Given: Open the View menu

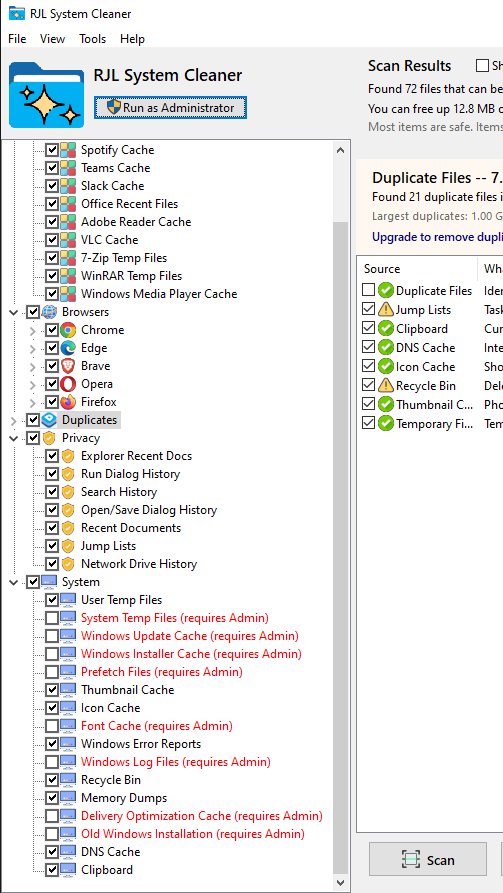Looking at the screenshot, I should tap(52, 39).
